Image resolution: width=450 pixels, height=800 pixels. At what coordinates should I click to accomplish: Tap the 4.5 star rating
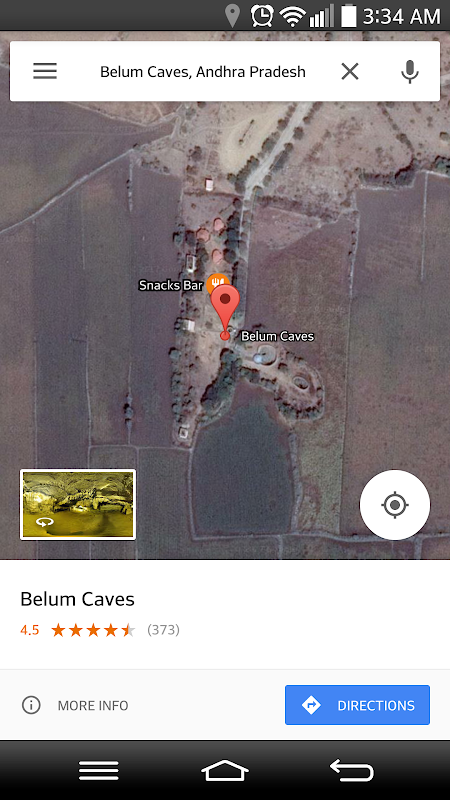(93, 630)
